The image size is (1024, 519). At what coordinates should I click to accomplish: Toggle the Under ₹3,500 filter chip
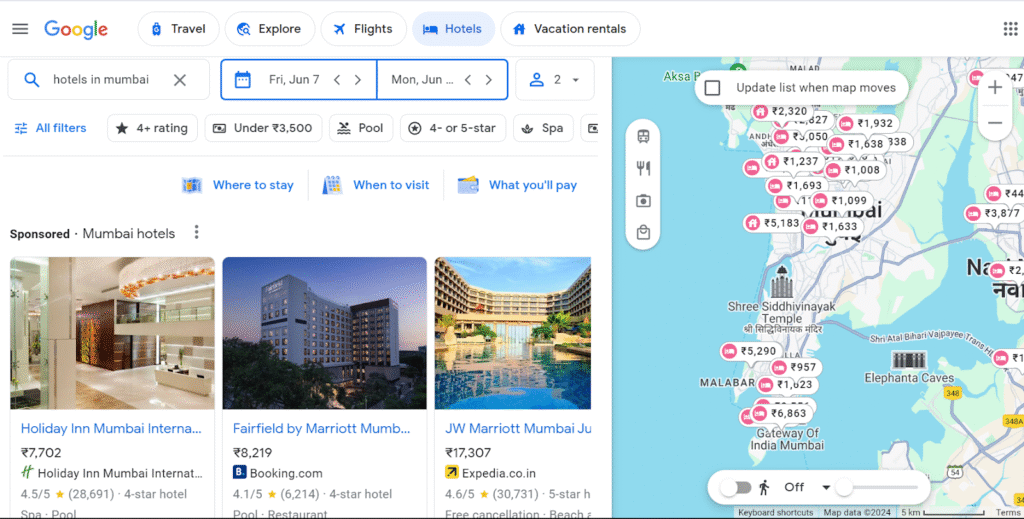263,128
